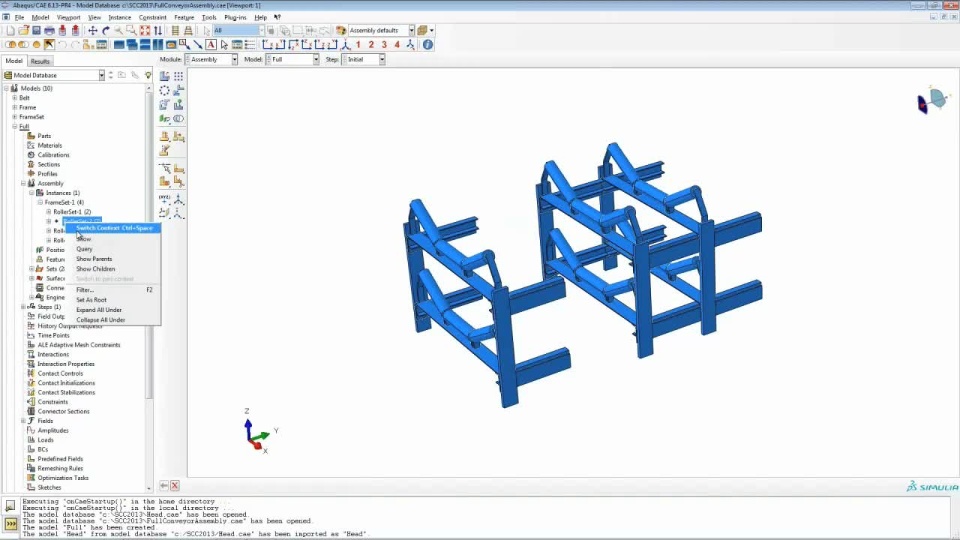
Task: Choose Switch Context in context menu
Action: [x=113, y=228]
